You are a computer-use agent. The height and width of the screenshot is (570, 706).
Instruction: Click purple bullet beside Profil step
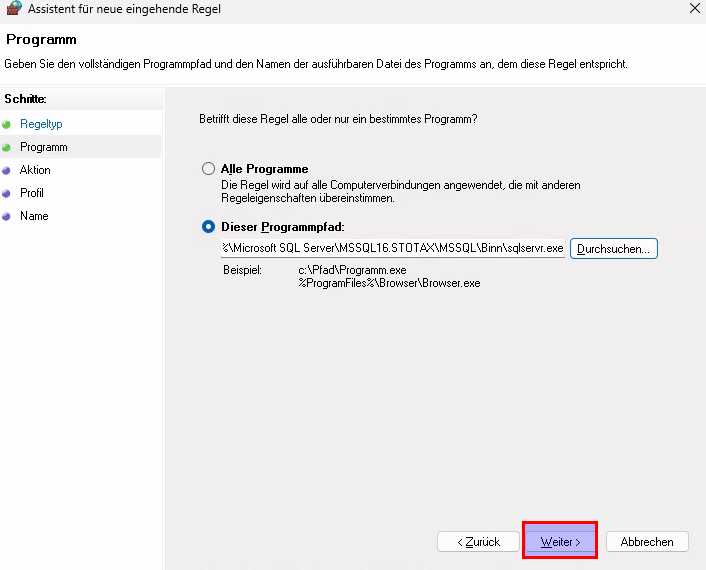click(x=7, y=193)
